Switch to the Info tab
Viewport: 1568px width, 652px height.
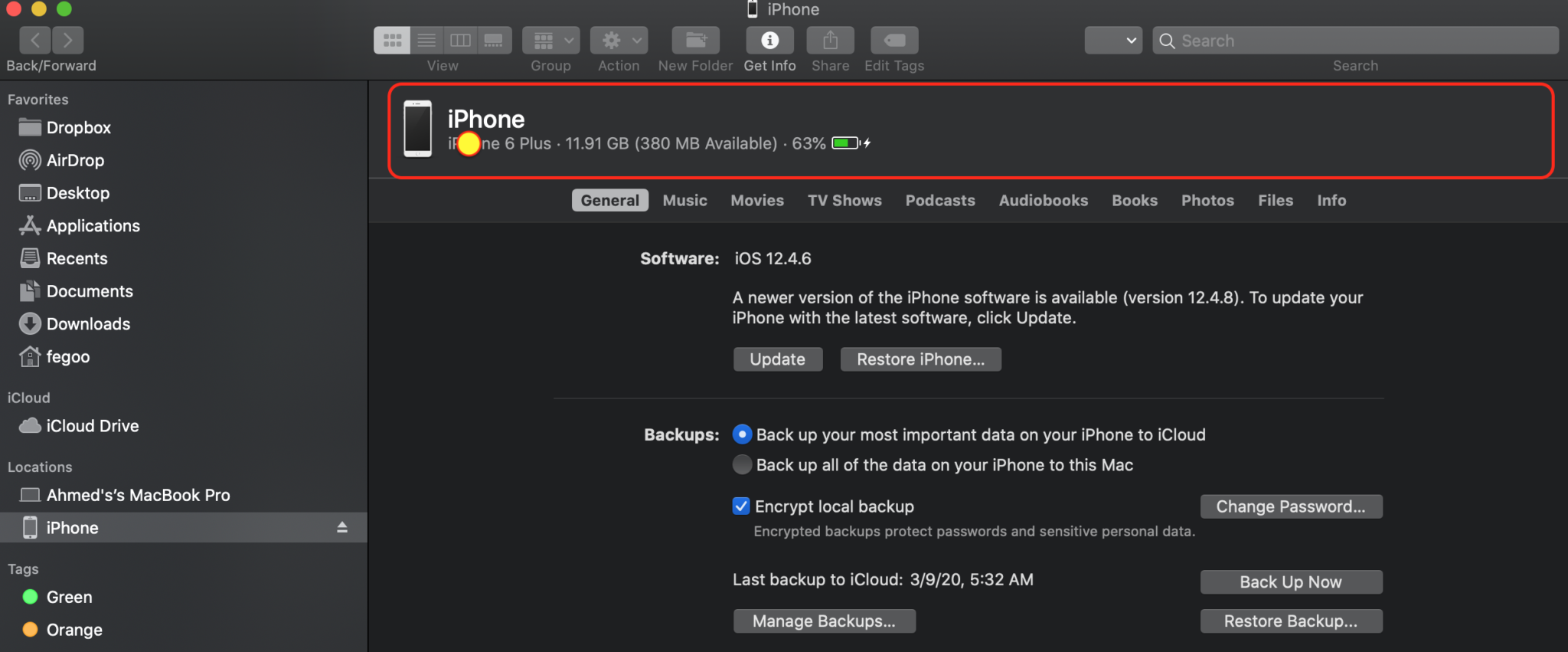point(1331,200)
